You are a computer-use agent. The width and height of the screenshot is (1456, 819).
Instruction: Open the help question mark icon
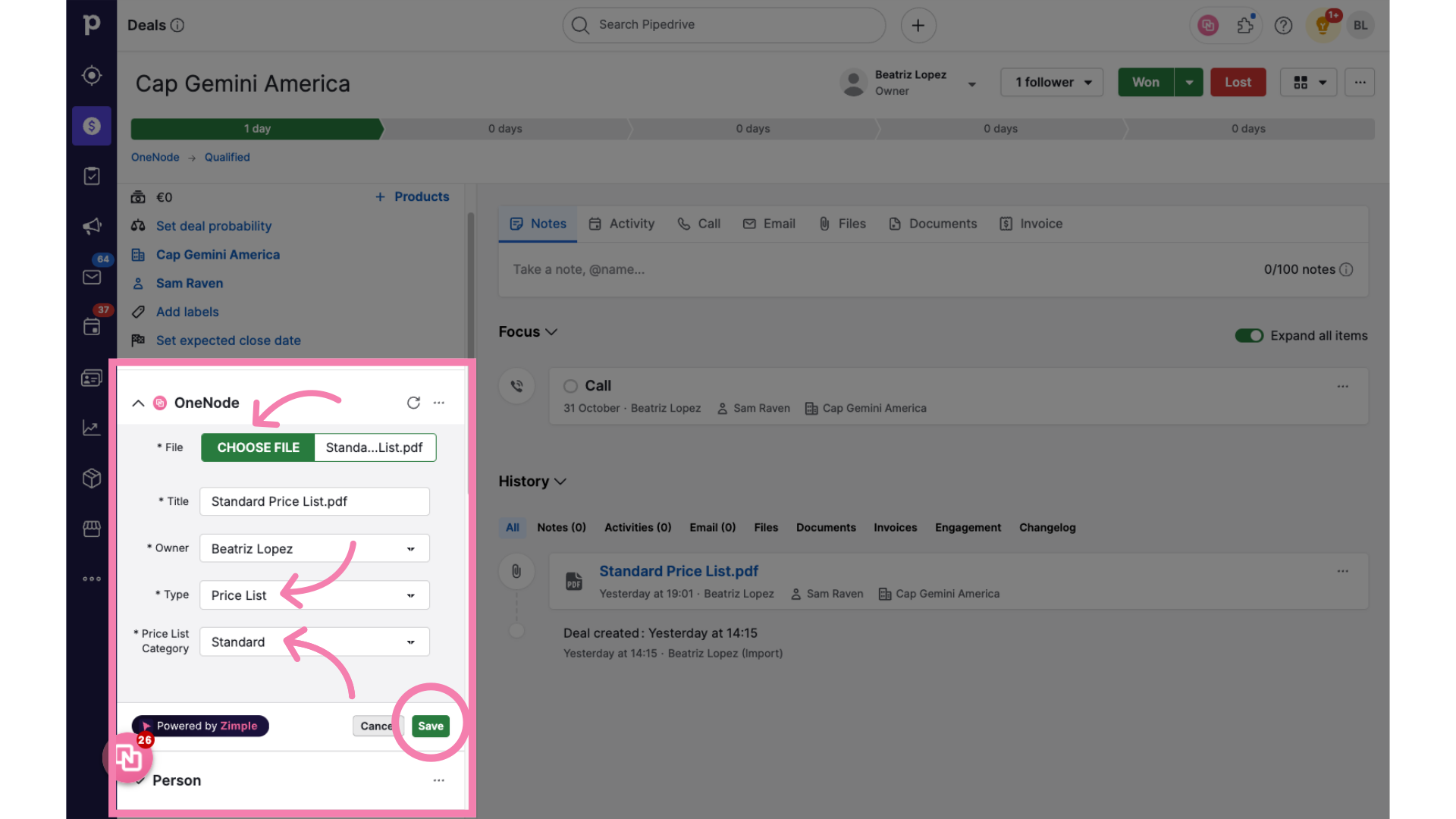[1283, 26]
